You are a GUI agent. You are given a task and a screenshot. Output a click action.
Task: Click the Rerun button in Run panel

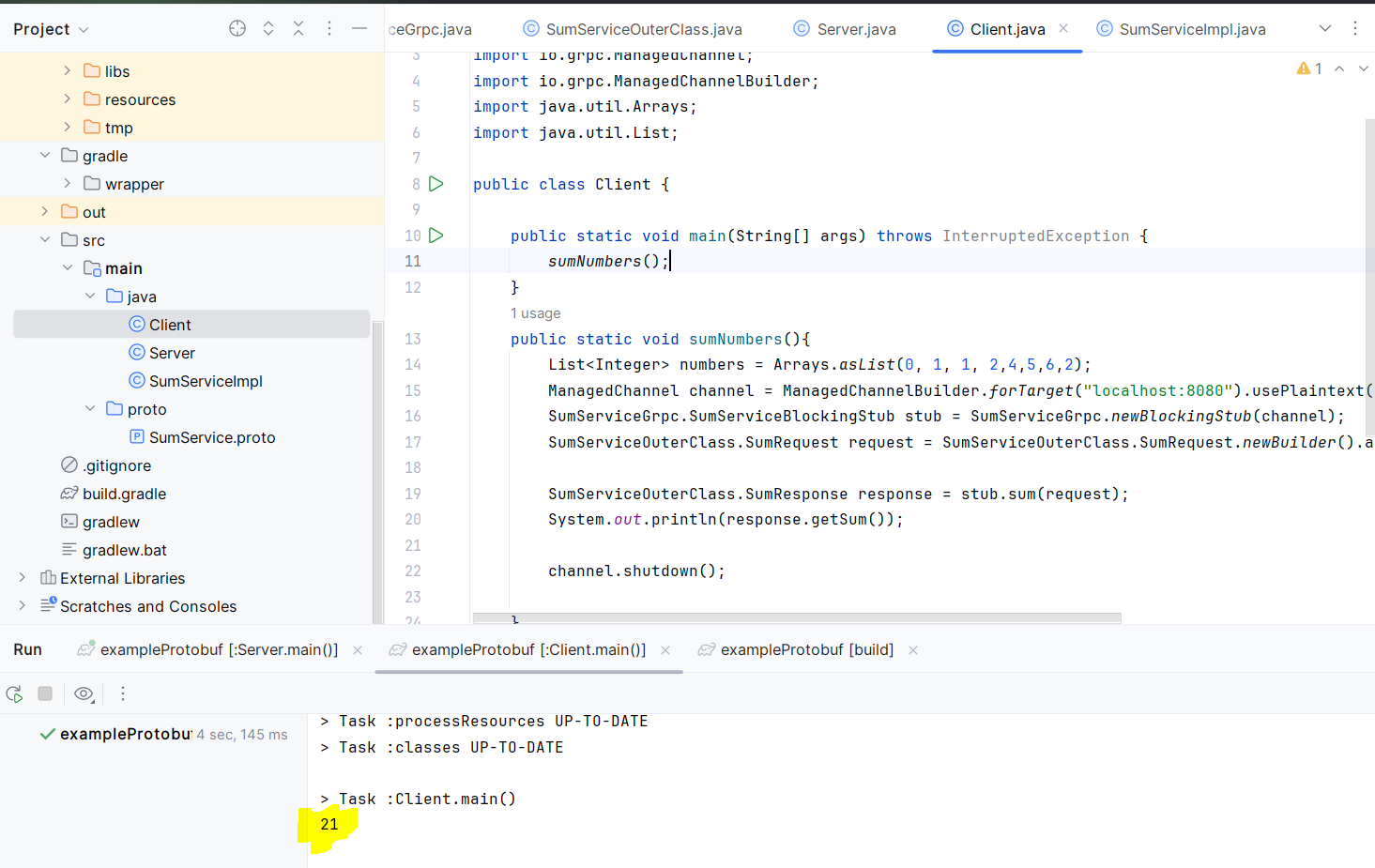(x=14, y=693)
